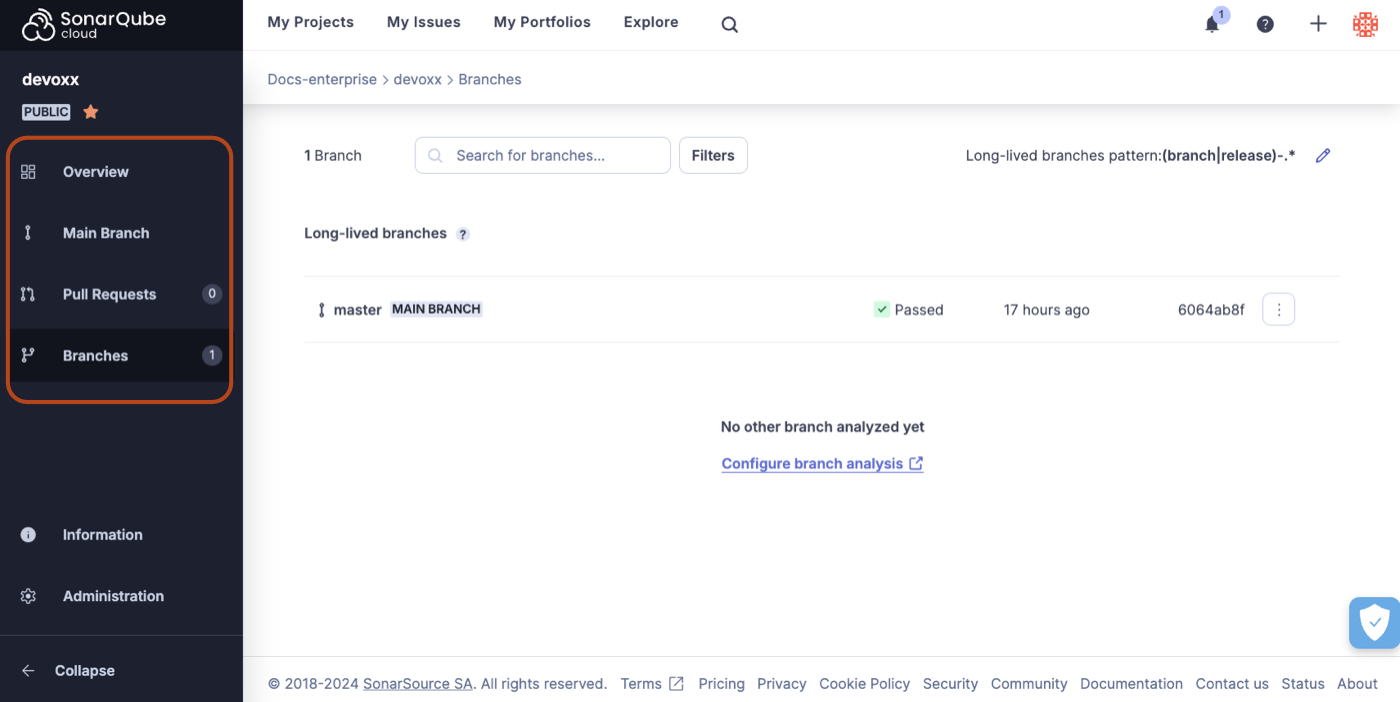Navigate to Docs-enterprise in the breadcrumb

point(321,79)
